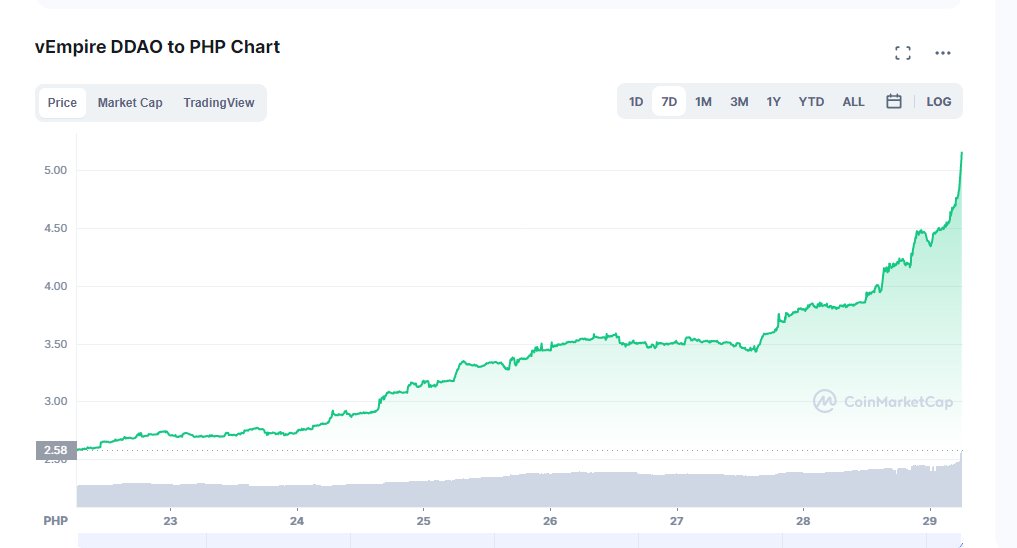Screen dimensions: 1017x548
Task: Click the date label 24
Action: coord(297,521)
